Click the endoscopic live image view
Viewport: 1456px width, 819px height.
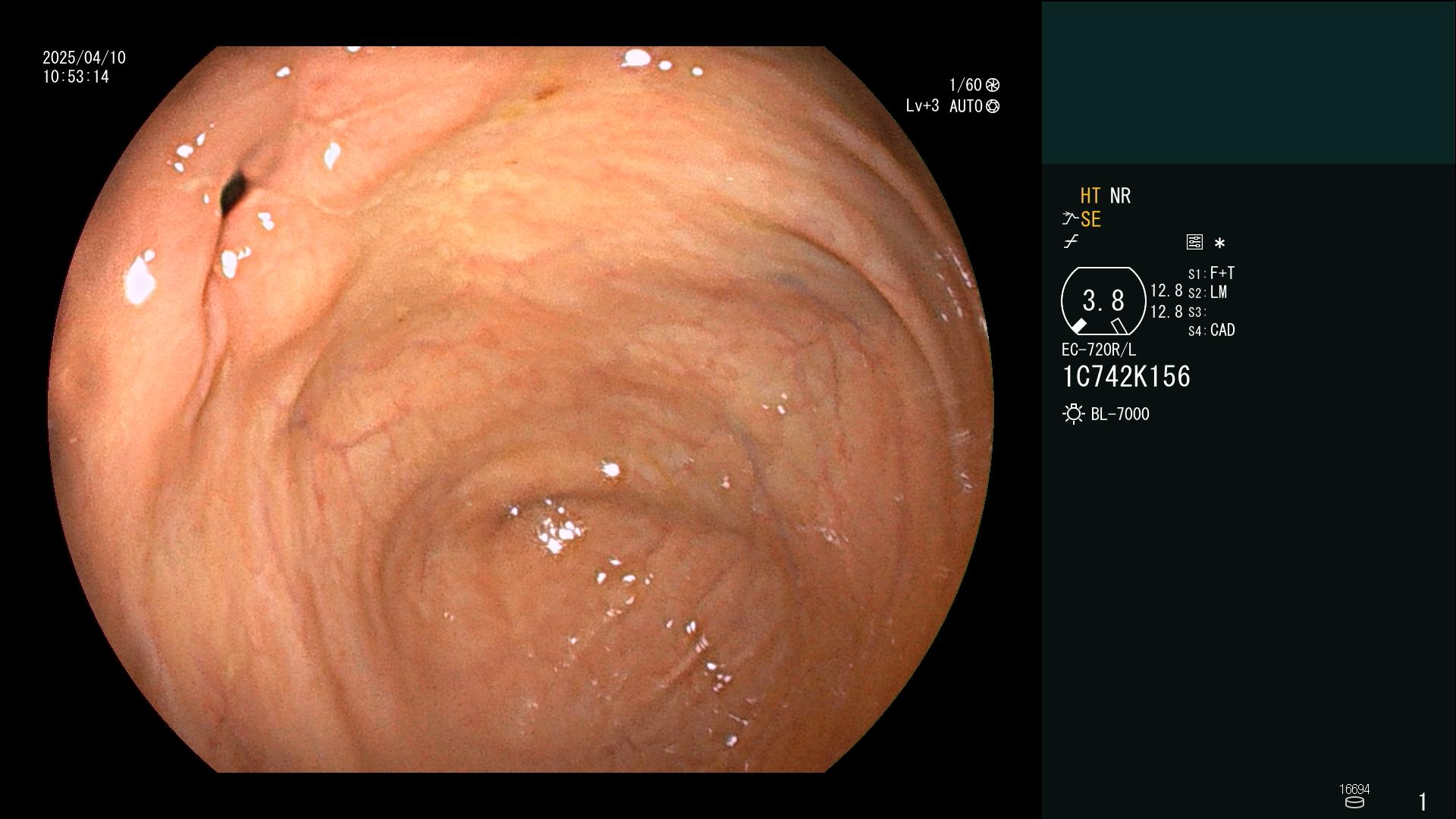521,409
